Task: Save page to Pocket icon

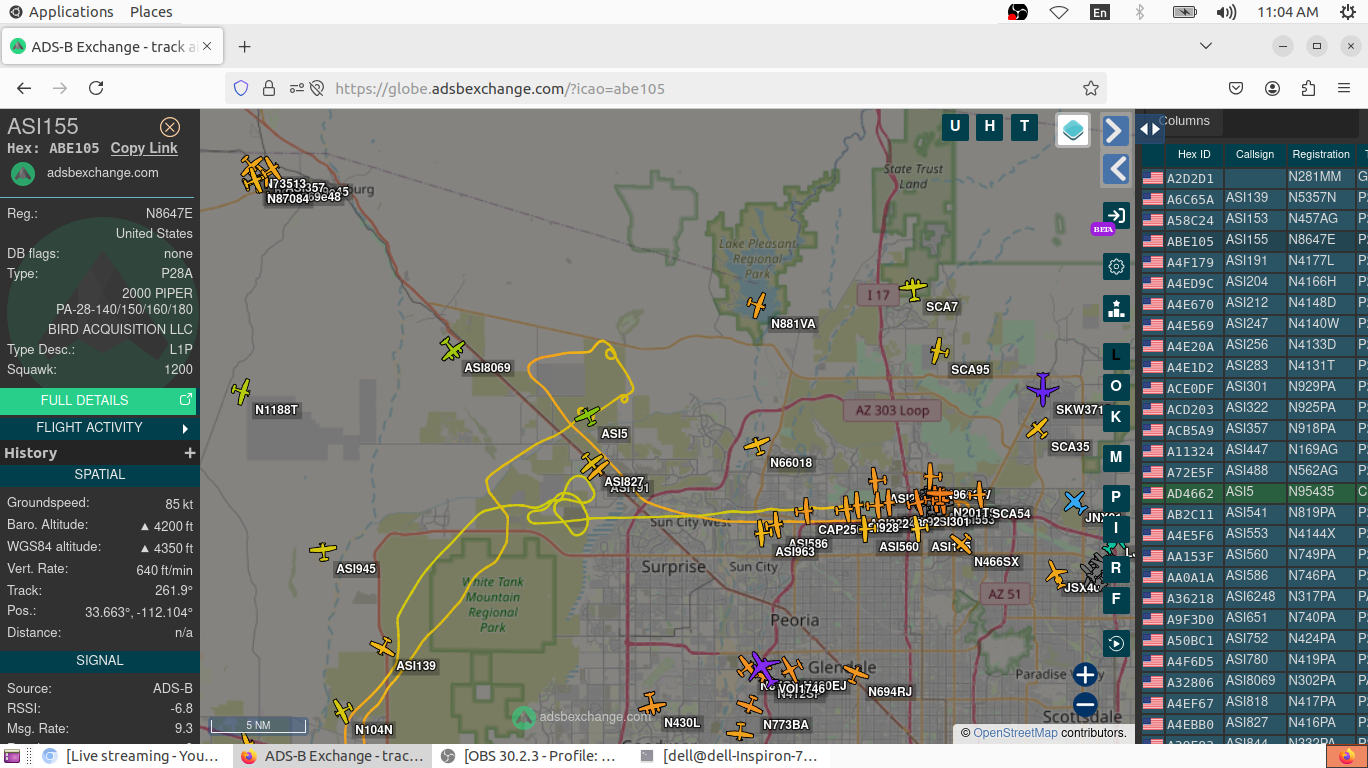Action: click(x=1236, y=88)
